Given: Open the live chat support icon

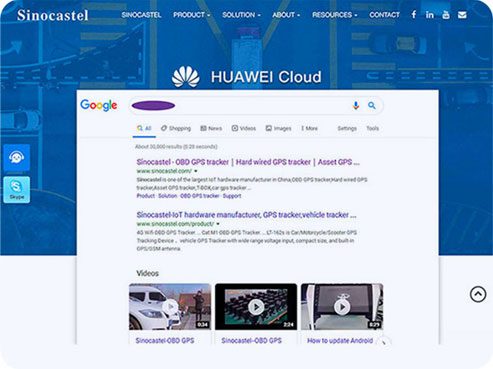Looking at the screenshot, I should pyautogui.click(x=16, y=157).
